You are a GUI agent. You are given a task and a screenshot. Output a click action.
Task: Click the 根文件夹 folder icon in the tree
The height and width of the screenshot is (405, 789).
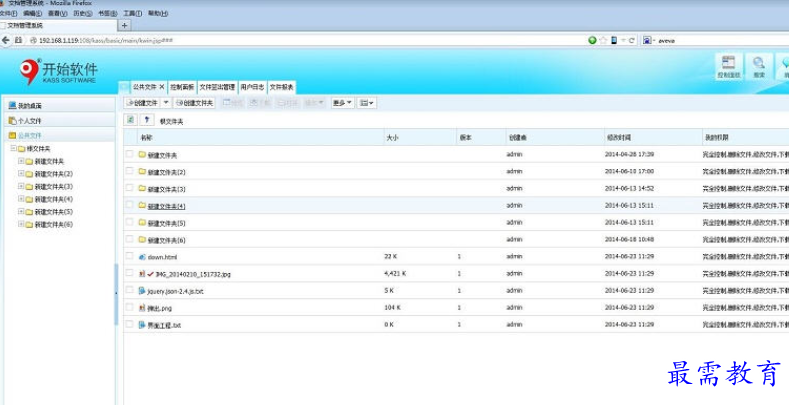21,149
